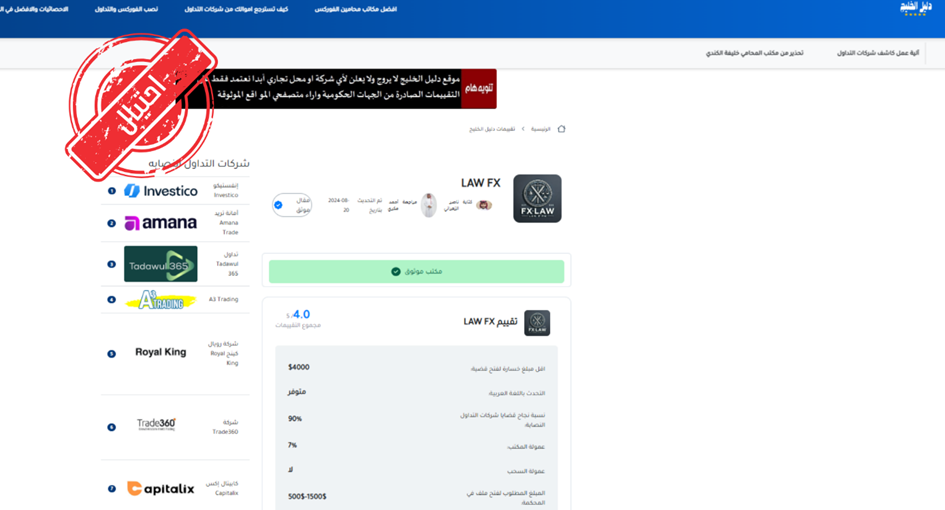Go to تقييمات دليل الخليج breadcrumb
Viewport: 945px width, 510px height.
tap(492, 129)
